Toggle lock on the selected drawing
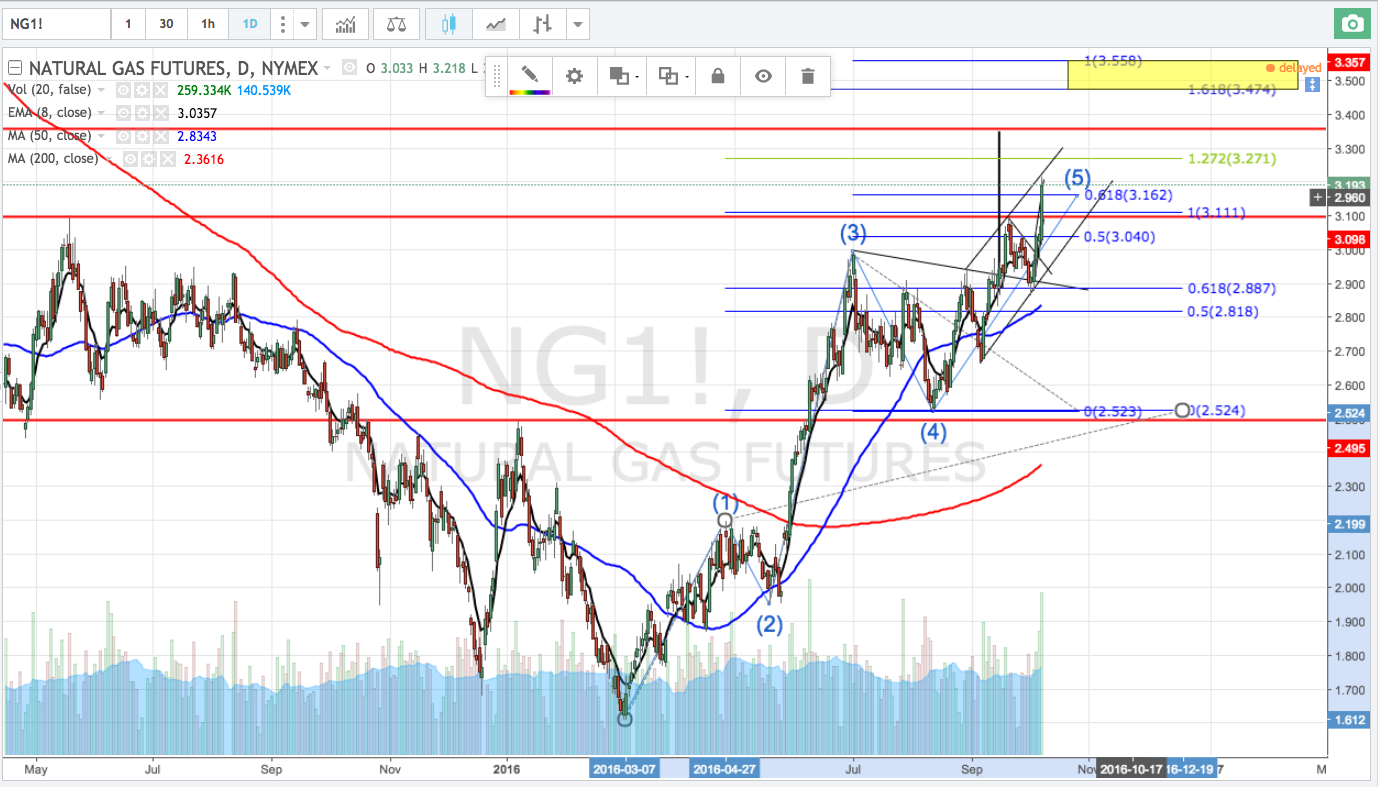This screenshot has width=1378, height=787. 717,76
